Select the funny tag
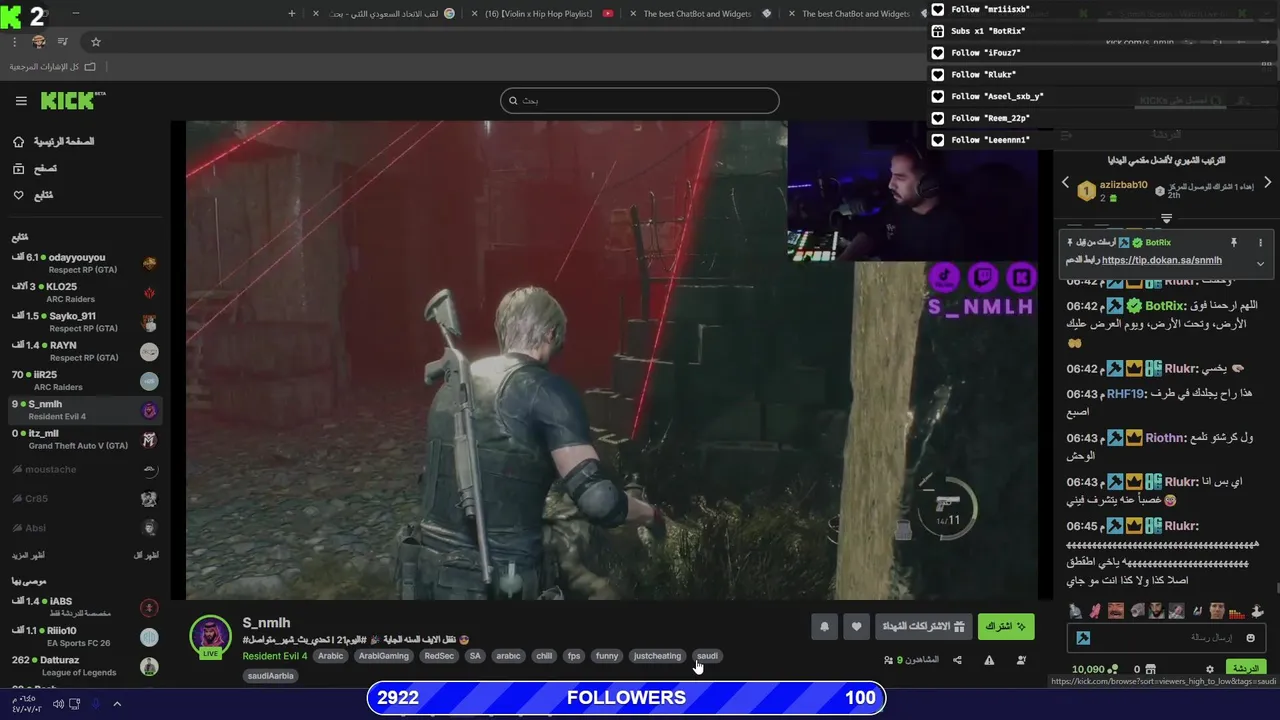The height and width of the screenshot is (720, 1280). (607, 656)
